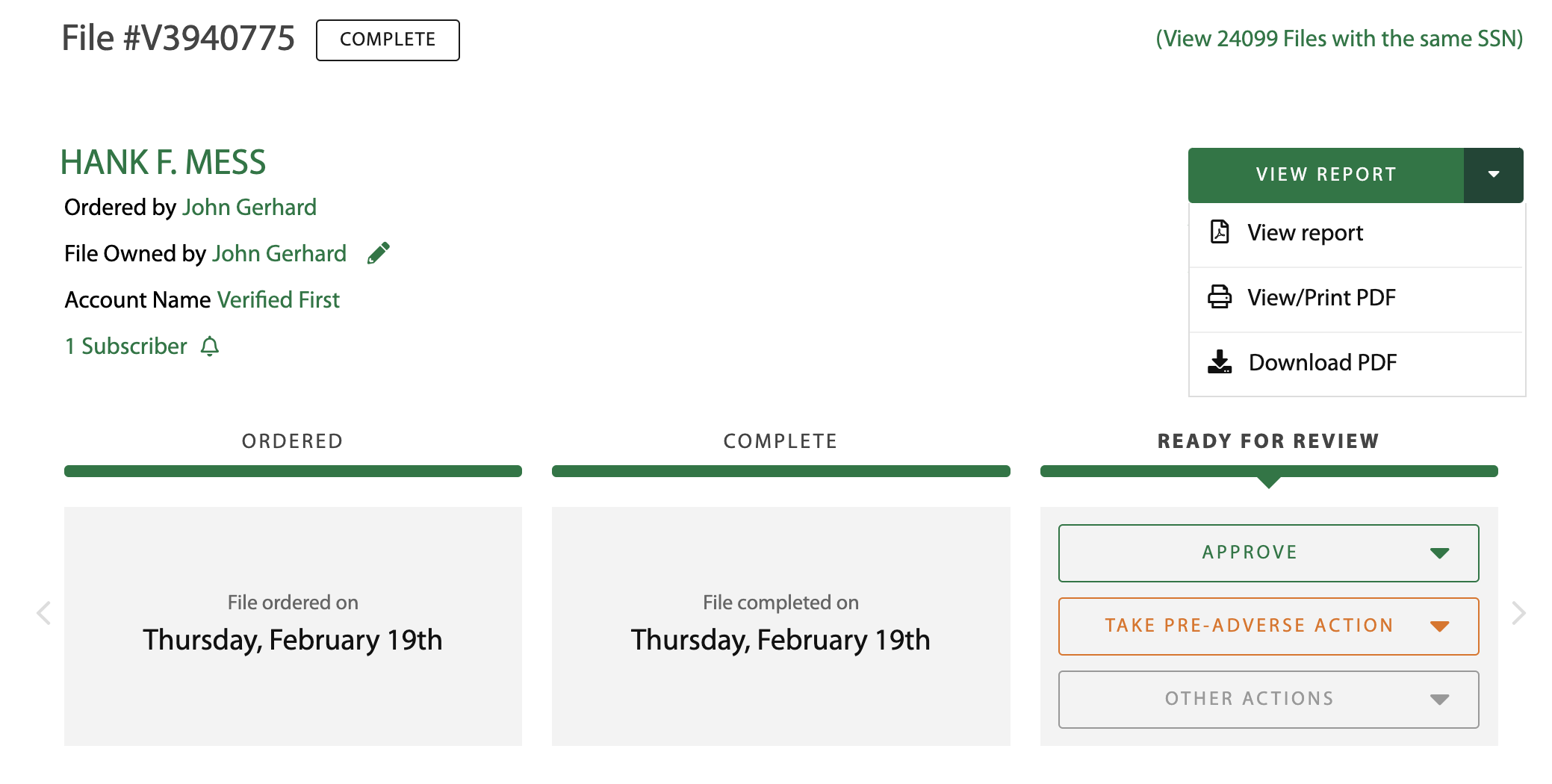Click the John Gerhard ordered-by link
The width and height of the screenshot is (1552, 784).
pyautogui.click(x=249, y=207)
